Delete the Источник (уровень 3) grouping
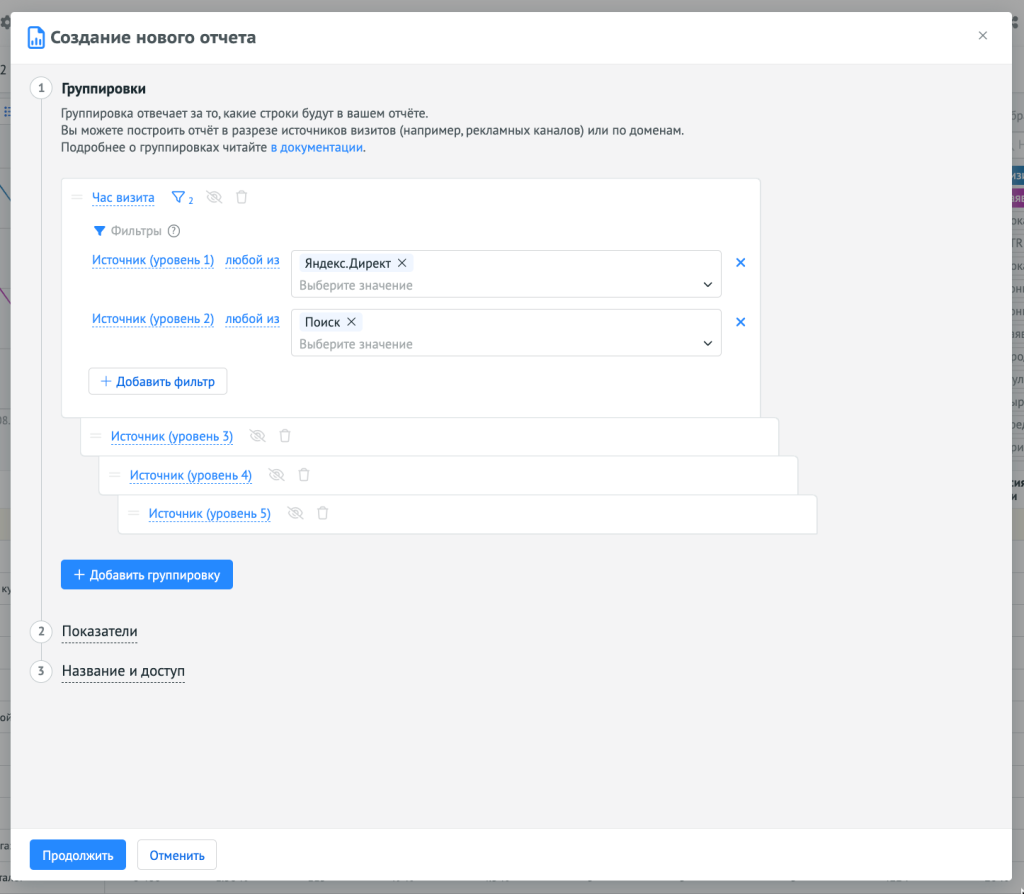The image size is (1024, 894). [x=285, y=436]
